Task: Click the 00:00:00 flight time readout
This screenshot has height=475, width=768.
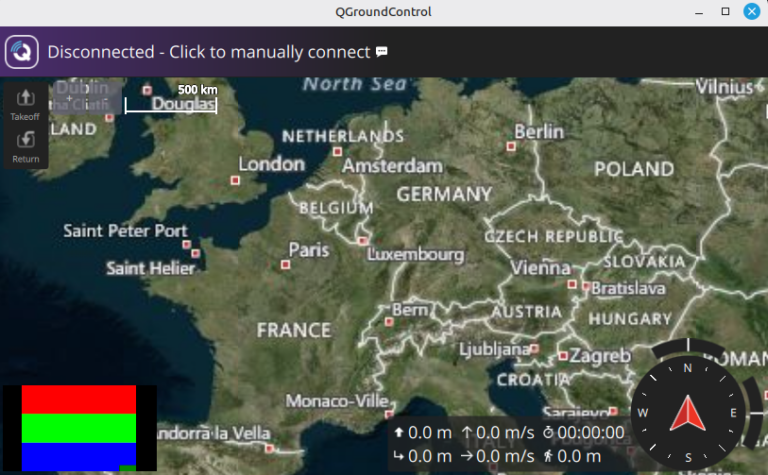Action: point(591,433)
